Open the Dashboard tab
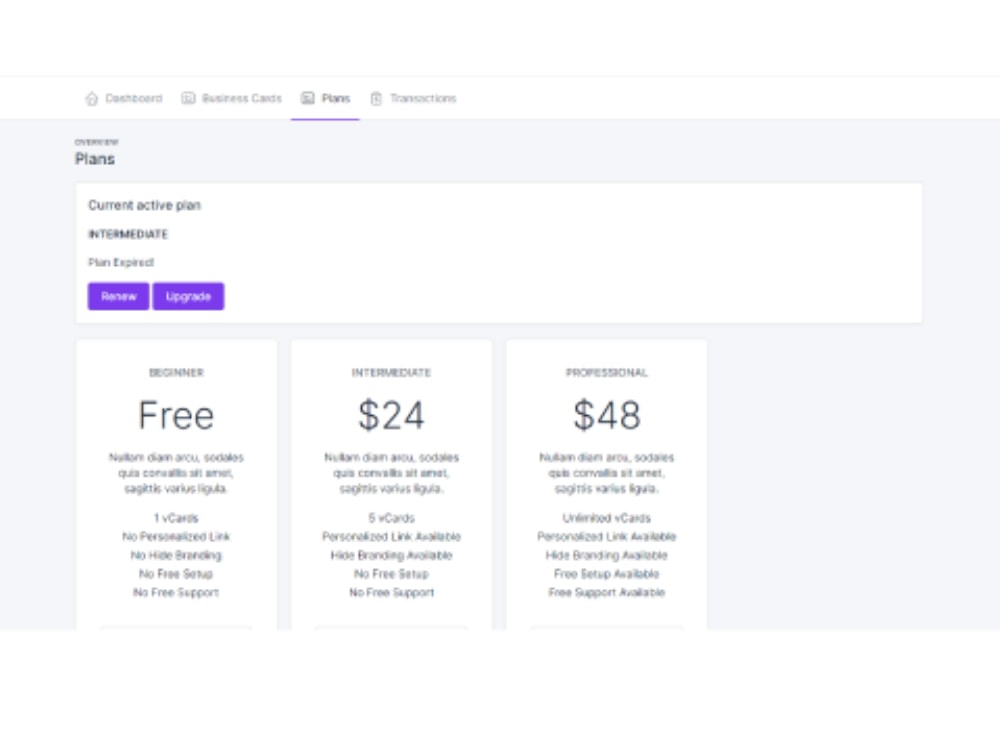Image resolution: width=1000 pixels, height=750 pixels. 124,98
